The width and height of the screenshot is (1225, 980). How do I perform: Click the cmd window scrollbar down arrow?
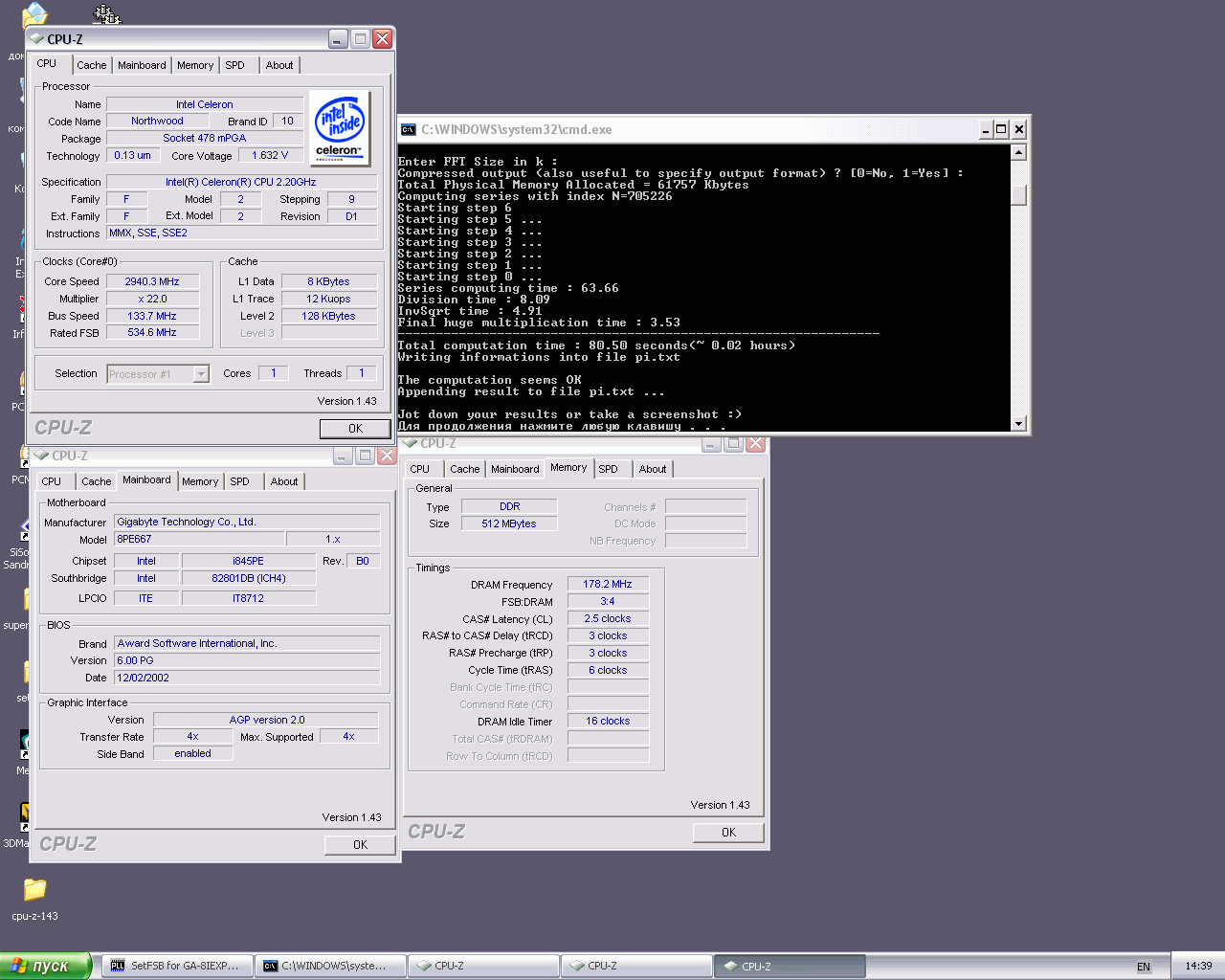click(1018, 424)
